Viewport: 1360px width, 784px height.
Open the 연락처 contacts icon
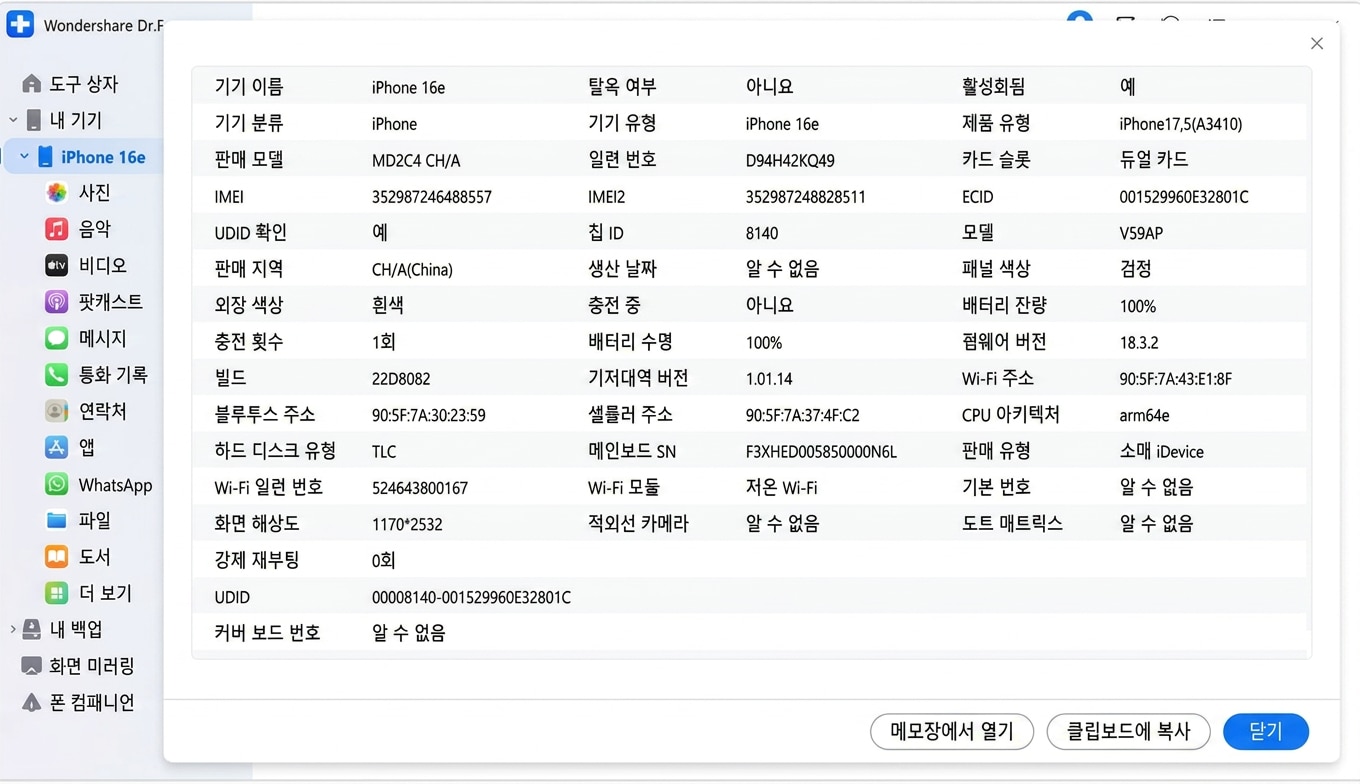coord(57,411)
